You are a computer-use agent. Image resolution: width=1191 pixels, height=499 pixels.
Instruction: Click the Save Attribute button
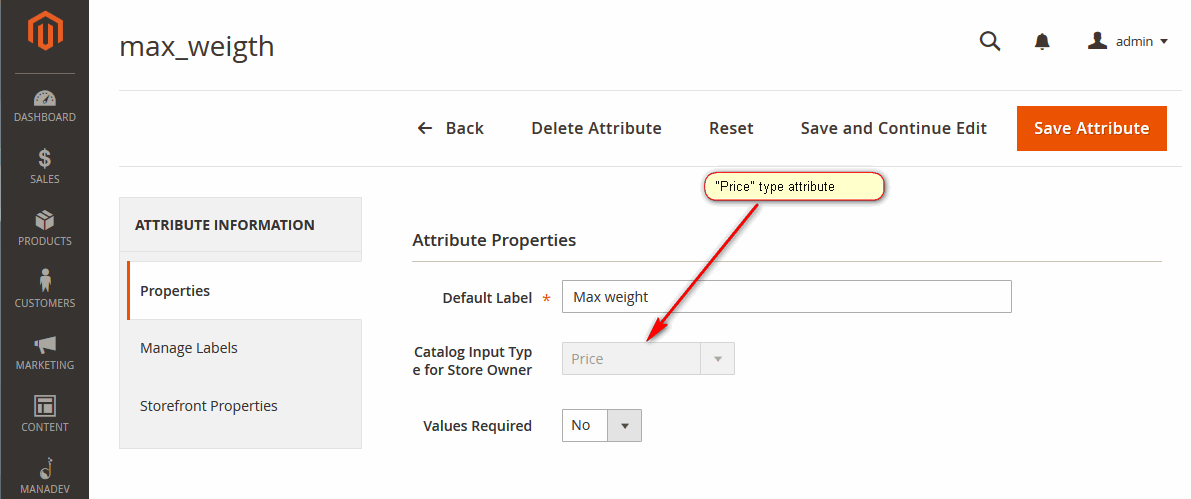point(1091,128)
